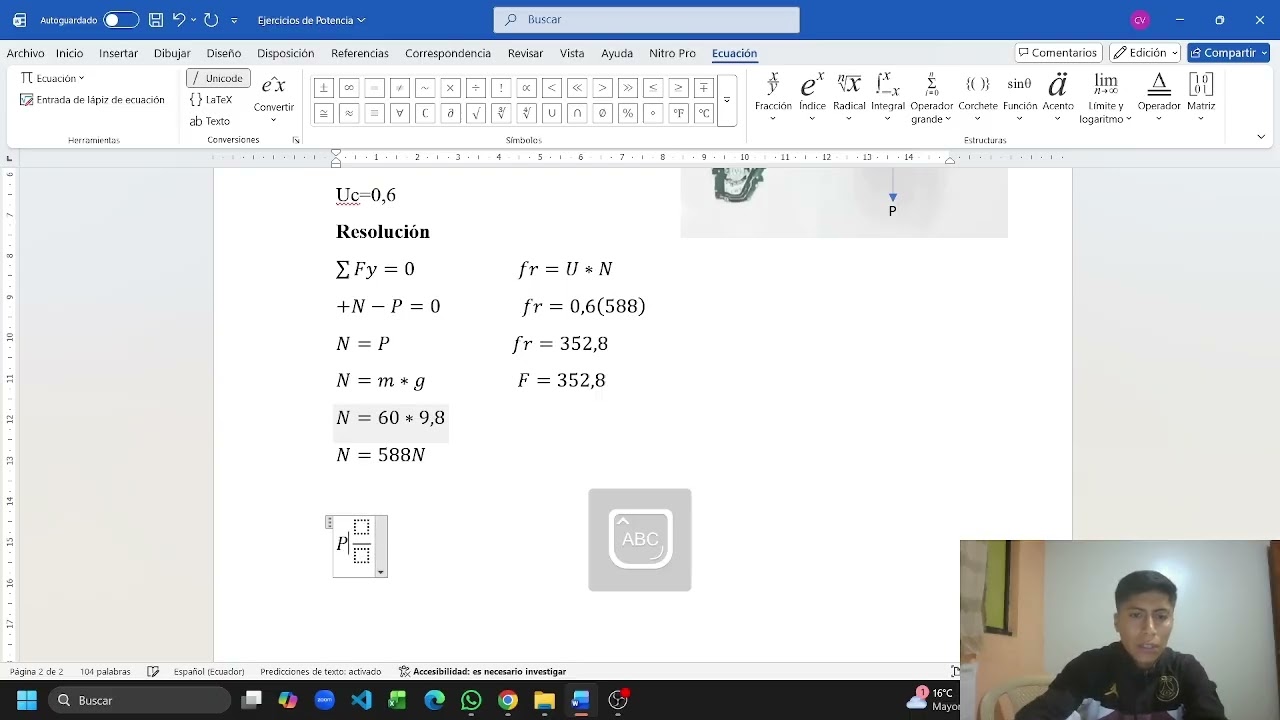Open the Radical structure dropdown
Viewport: 1280px width, 720px height.
pyautogui.click(x=849, y=98)
